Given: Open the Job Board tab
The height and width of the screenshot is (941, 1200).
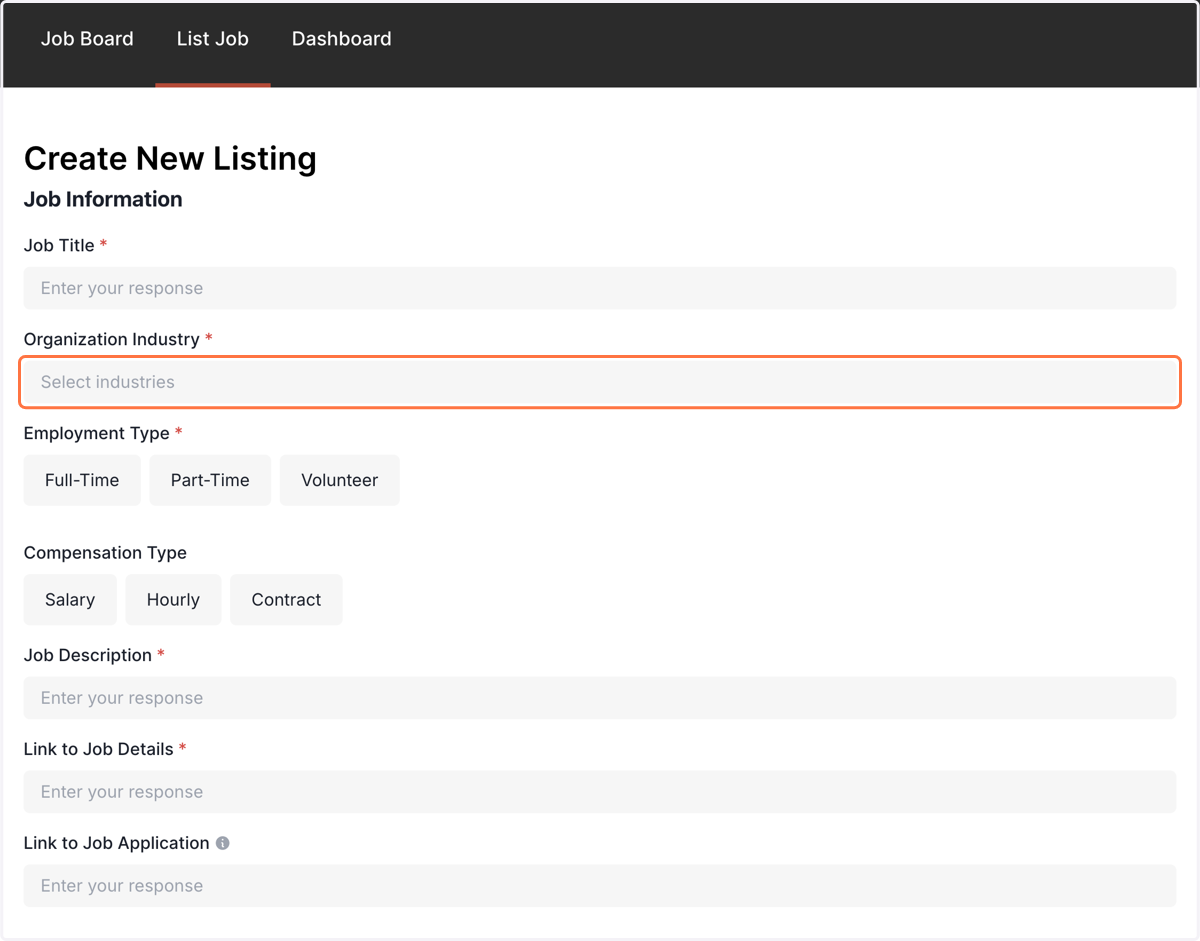Looking at the screenshot, I should (87, 39).
